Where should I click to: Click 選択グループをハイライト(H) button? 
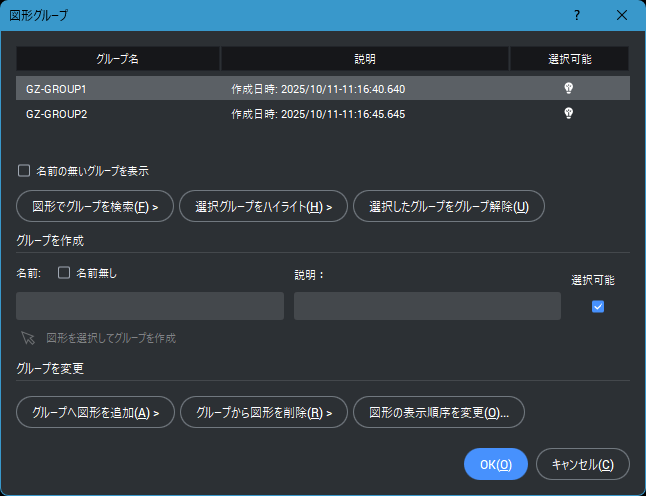click(263, 207)
